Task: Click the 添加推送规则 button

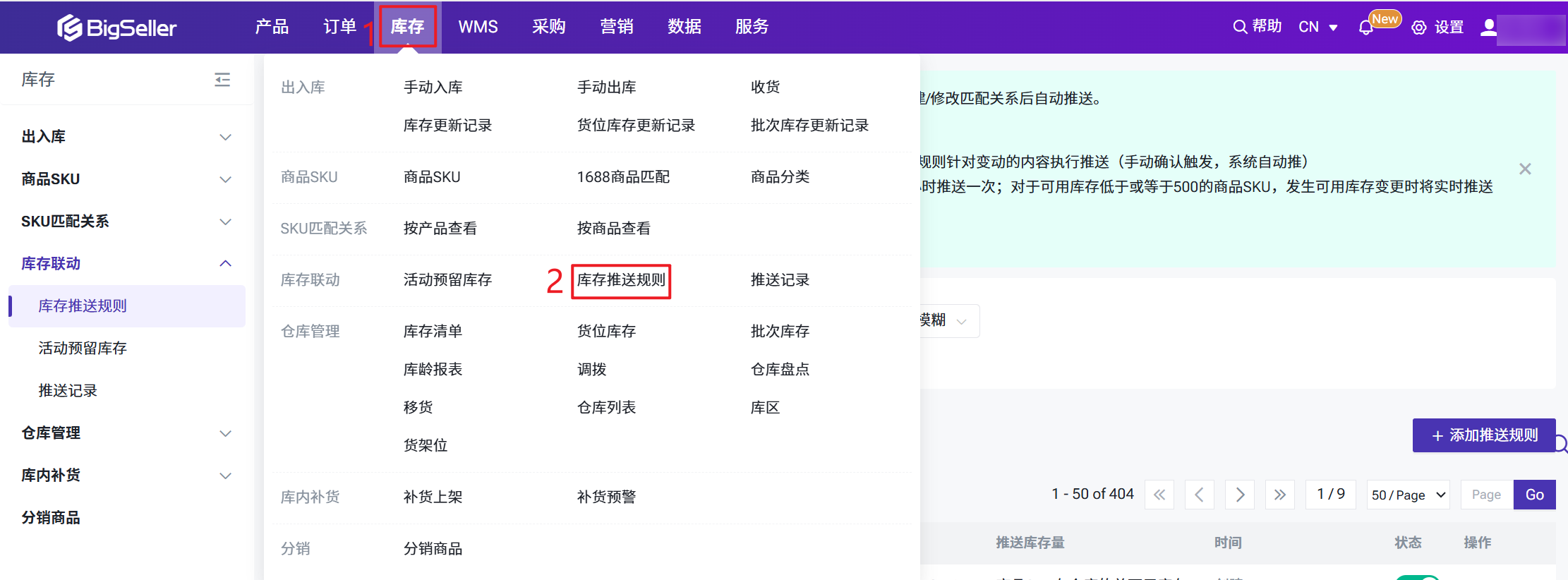Action: coord(1483,435)
